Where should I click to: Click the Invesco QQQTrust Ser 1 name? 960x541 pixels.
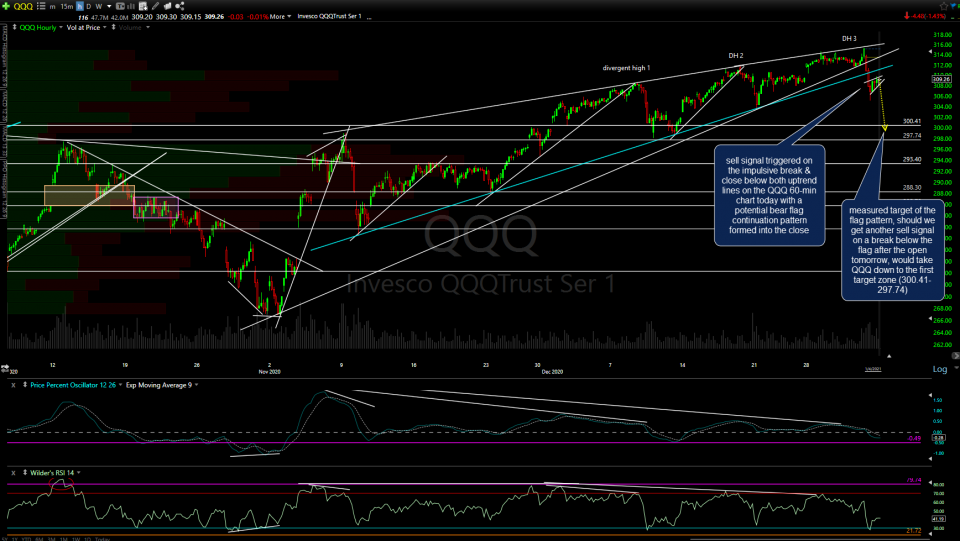coord(329,17)
